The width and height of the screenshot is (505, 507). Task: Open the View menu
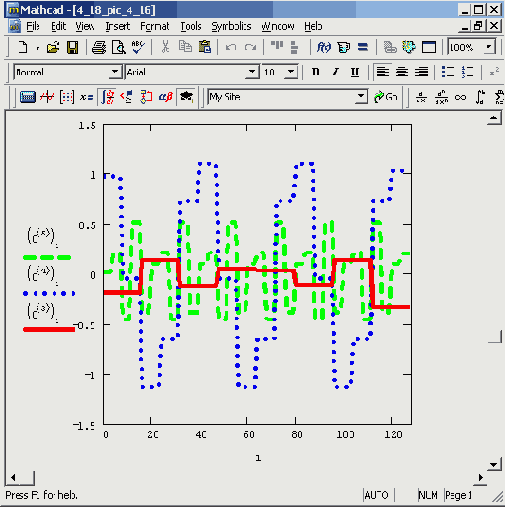coord(84,26)
